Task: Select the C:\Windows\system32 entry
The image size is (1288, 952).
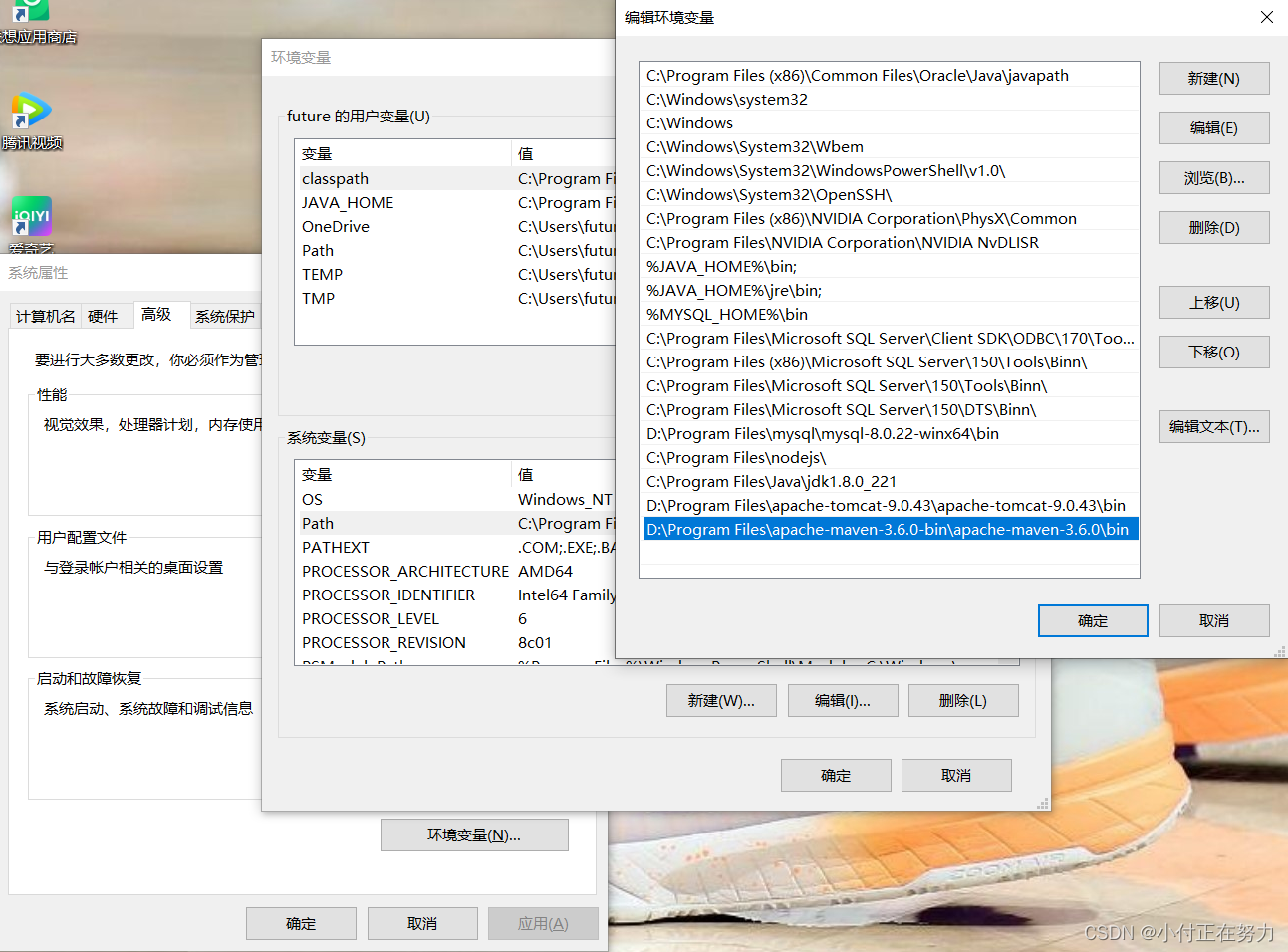Action: tap(891, 100)
